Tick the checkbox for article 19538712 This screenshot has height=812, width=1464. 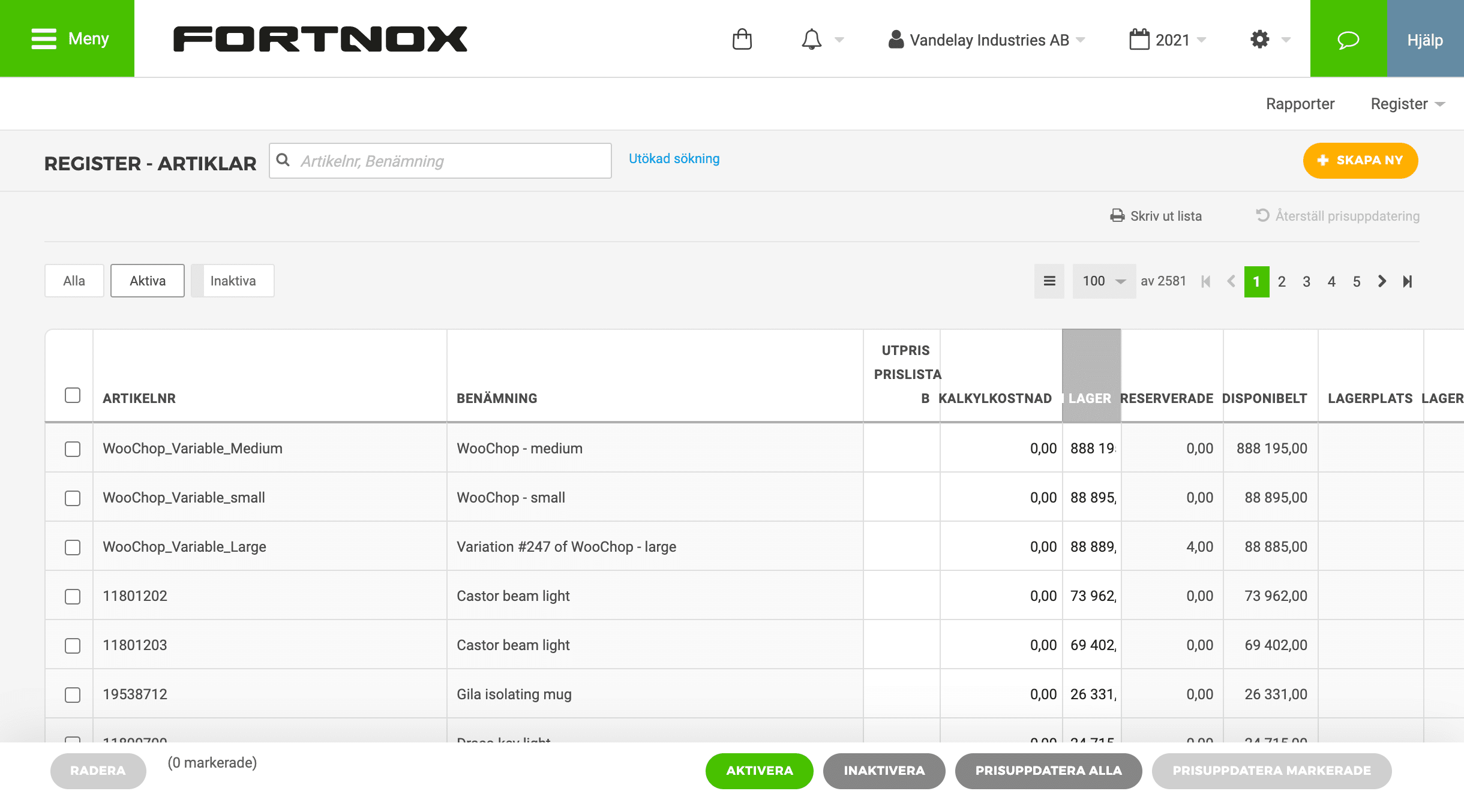point(72,694)
